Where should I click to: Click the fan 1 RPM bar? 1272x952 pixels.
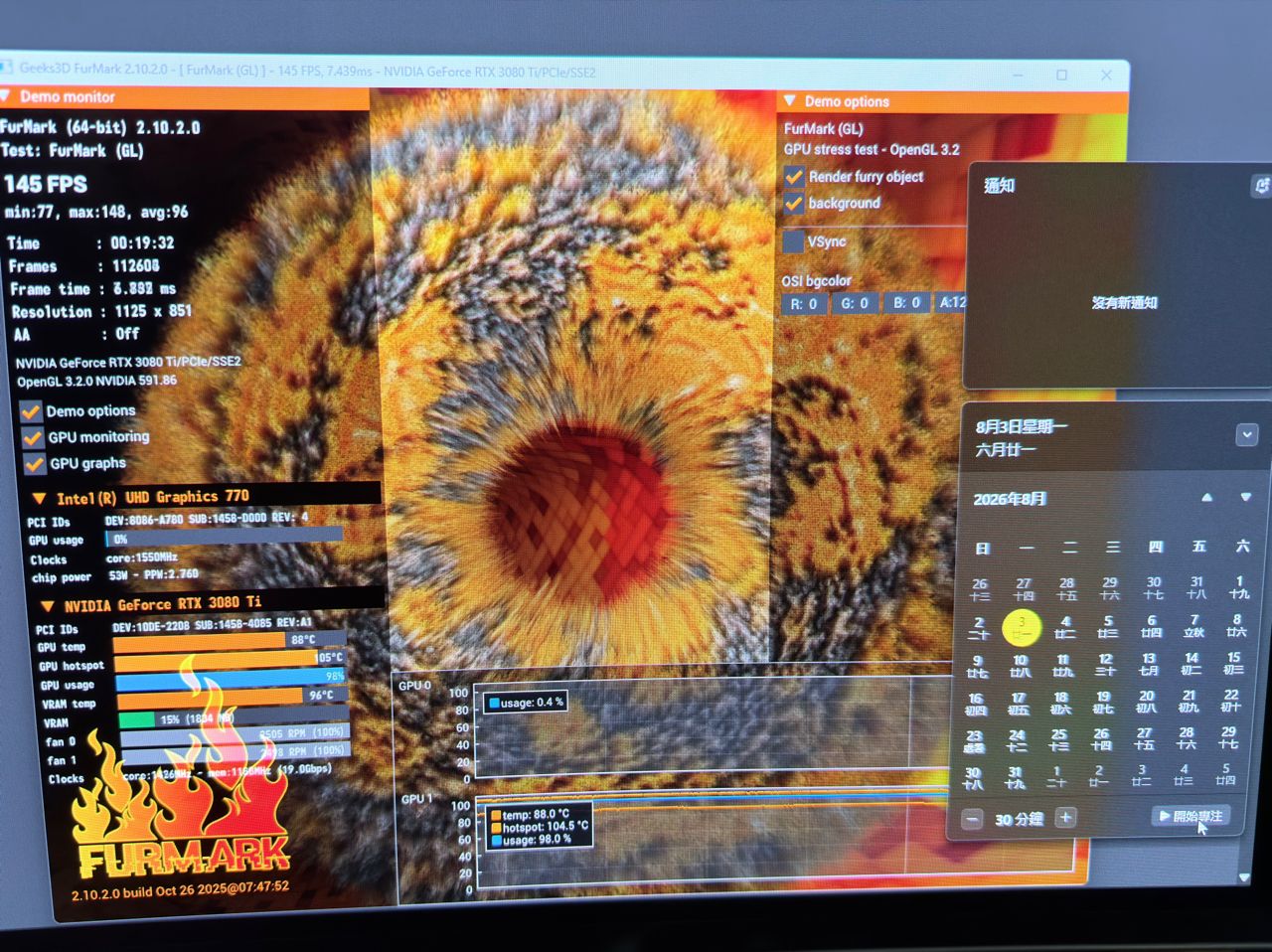click(236, 753)
